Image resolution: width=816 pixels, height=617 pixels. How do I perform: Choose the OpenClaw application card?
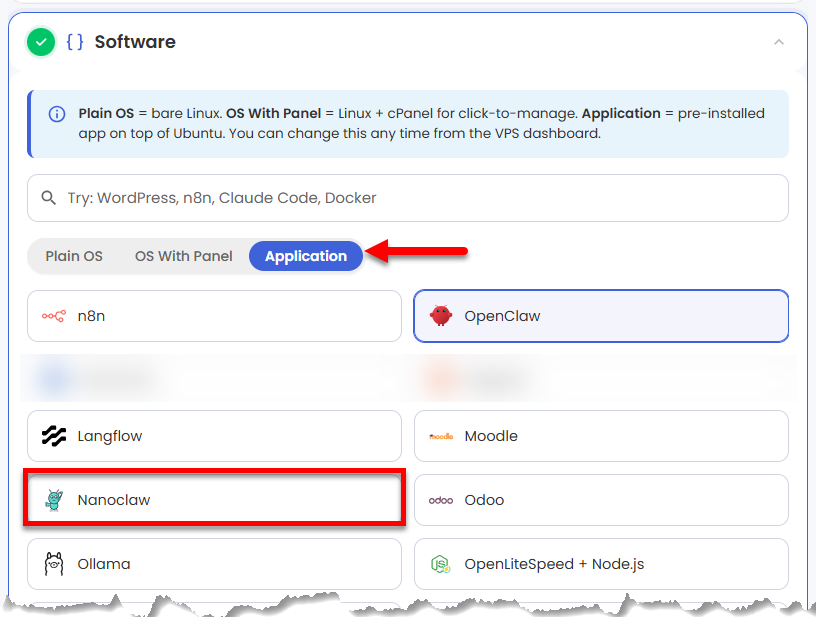[601, 316]
